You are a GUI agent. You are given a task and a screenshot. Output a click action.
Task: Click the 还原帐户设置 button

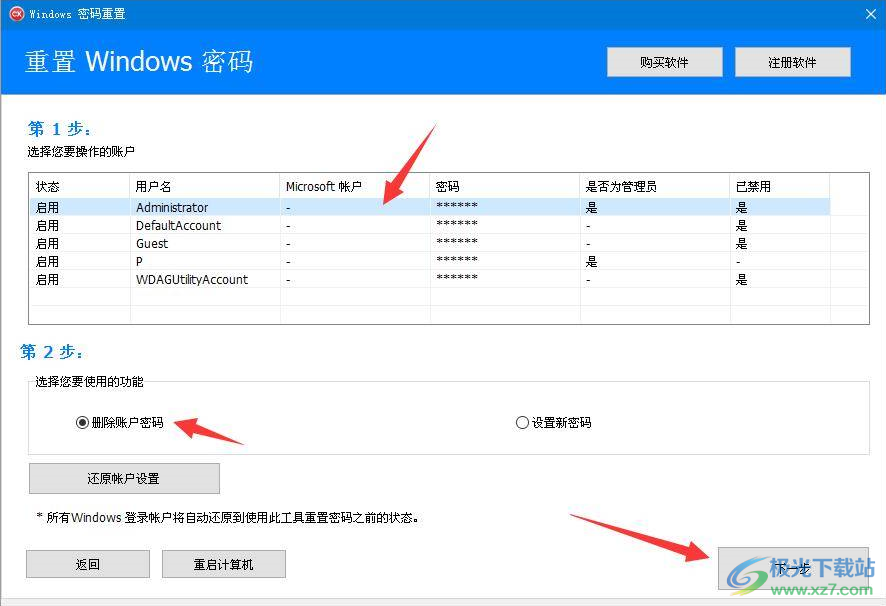124,478
